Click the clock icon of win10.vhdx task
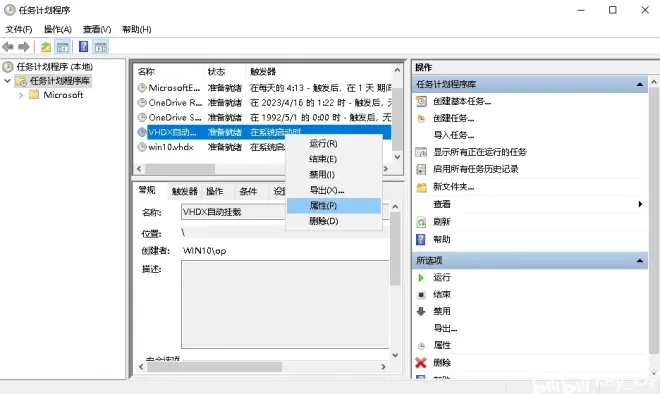 click(142, 146)
